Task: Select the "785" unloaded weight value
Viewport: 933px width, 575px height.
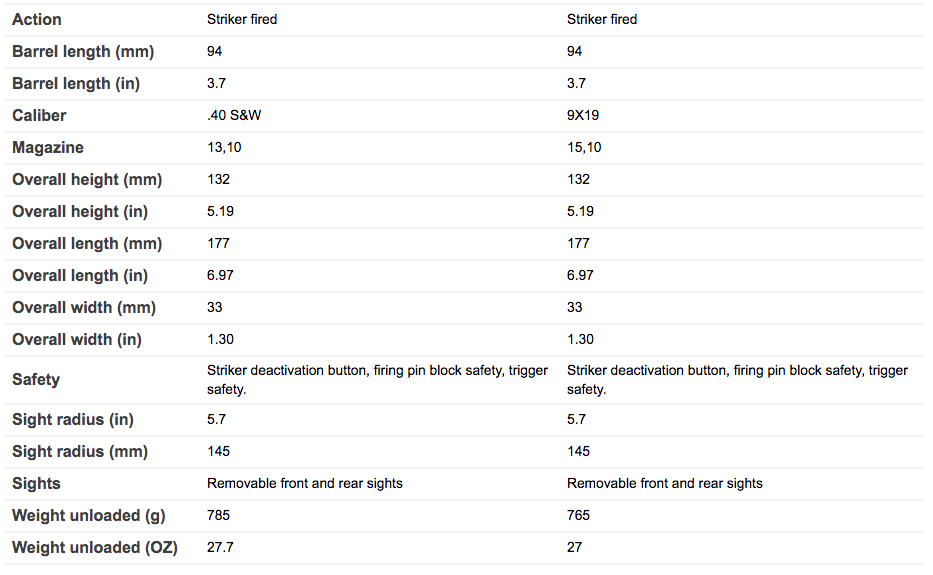Action: tap(218, 515)
